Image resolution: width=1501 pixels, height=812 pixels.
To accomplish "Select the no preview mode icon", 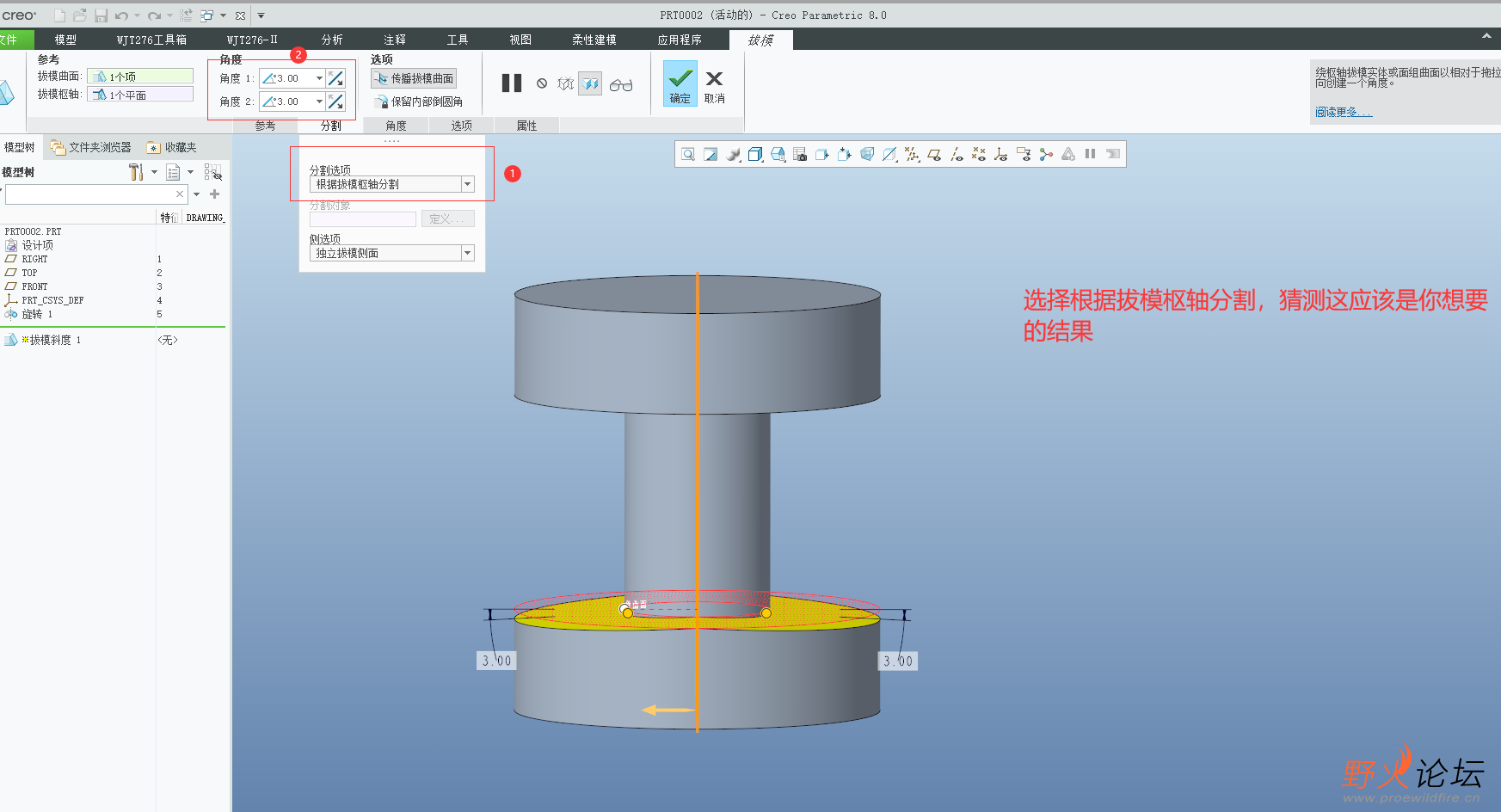I will pos(542,83).
